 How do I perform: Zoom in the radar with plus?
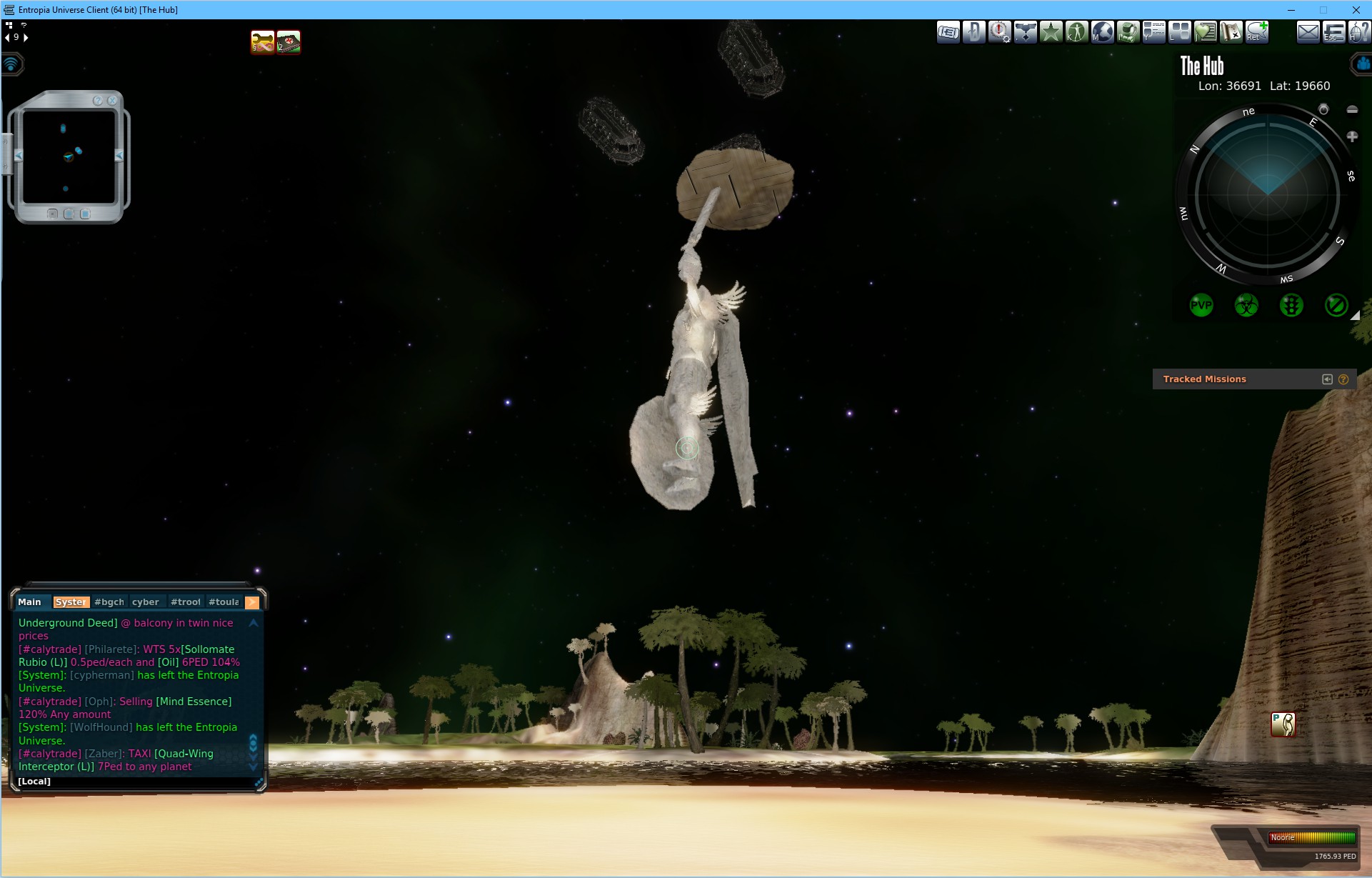[x=1352, y=136]
